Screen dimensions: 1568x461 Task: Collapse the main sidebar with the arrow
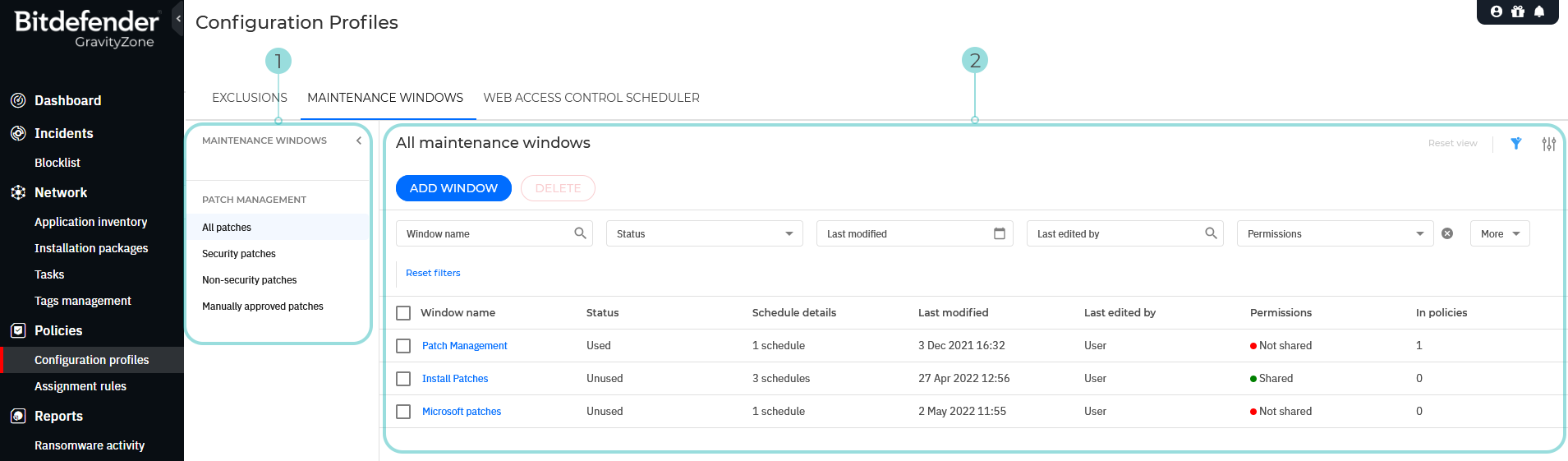click(x=177, y=18)
